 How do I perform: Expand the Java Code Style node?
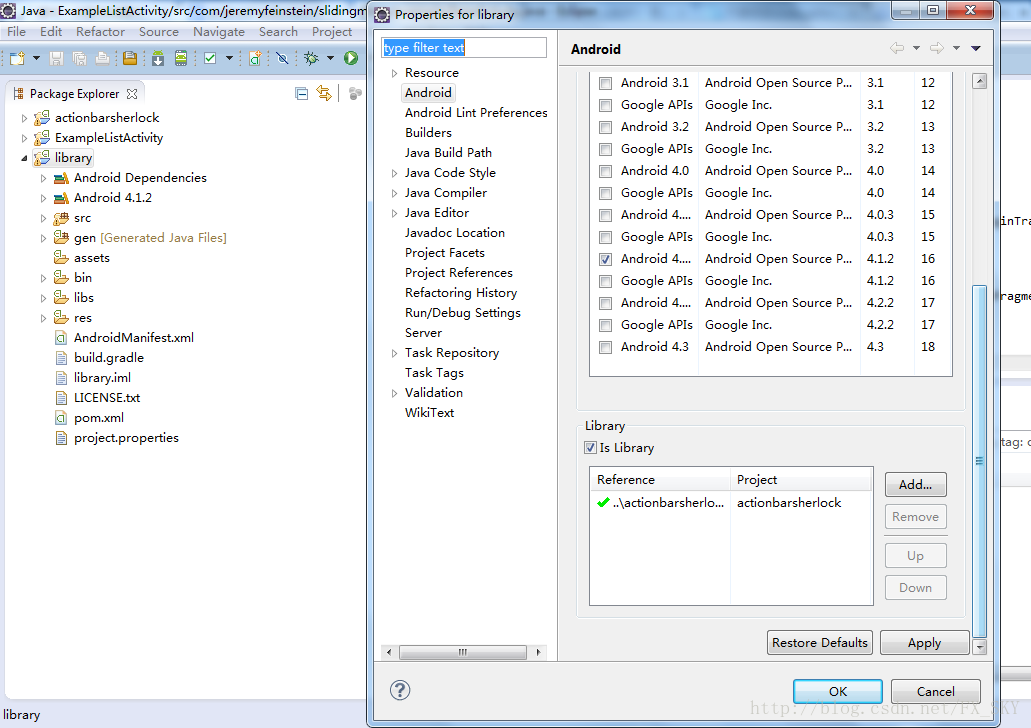pyautogui.click(x=394, y=173)
